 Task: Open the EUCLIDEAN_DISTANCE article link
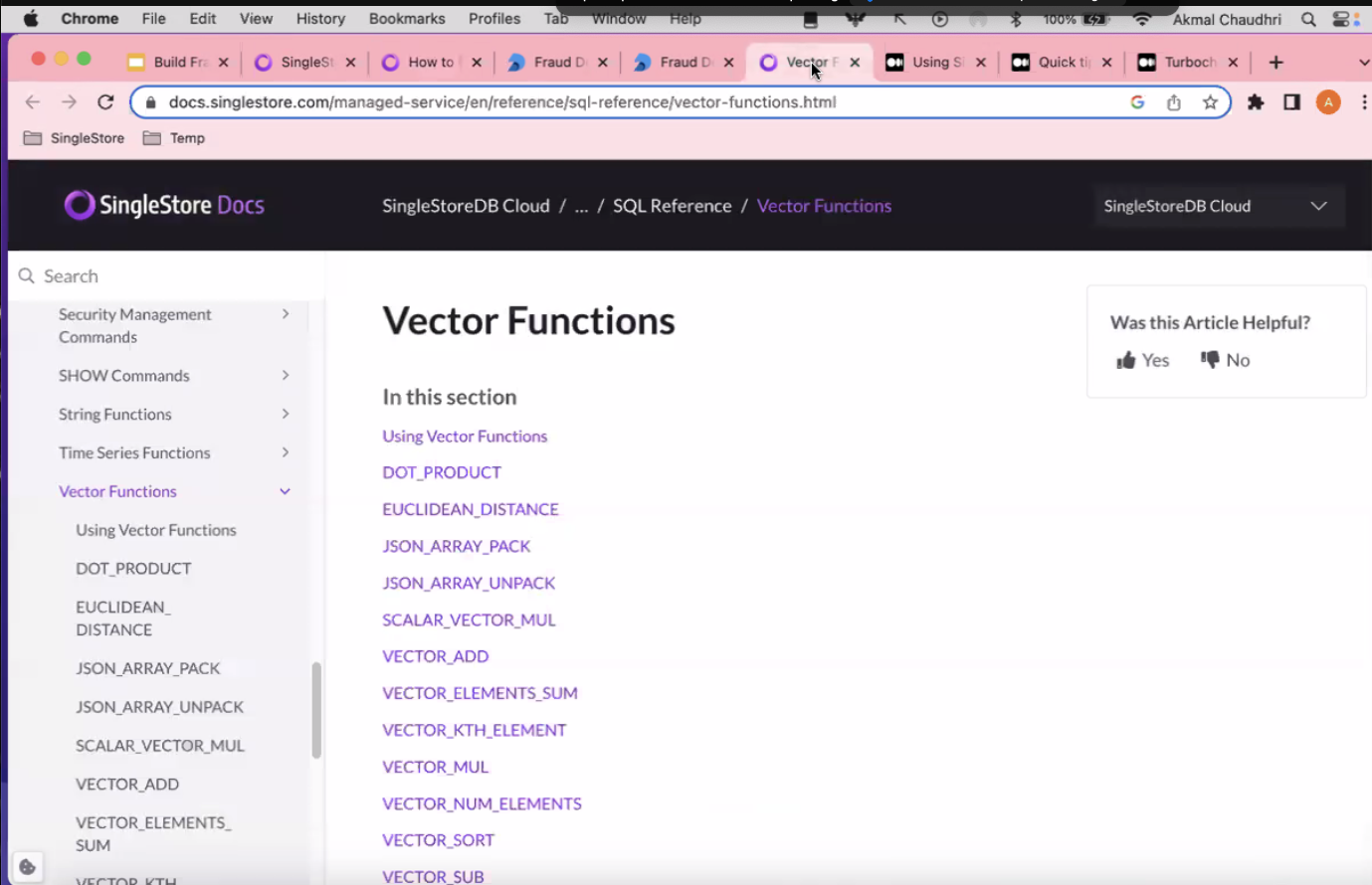click(x=471, y=509)
